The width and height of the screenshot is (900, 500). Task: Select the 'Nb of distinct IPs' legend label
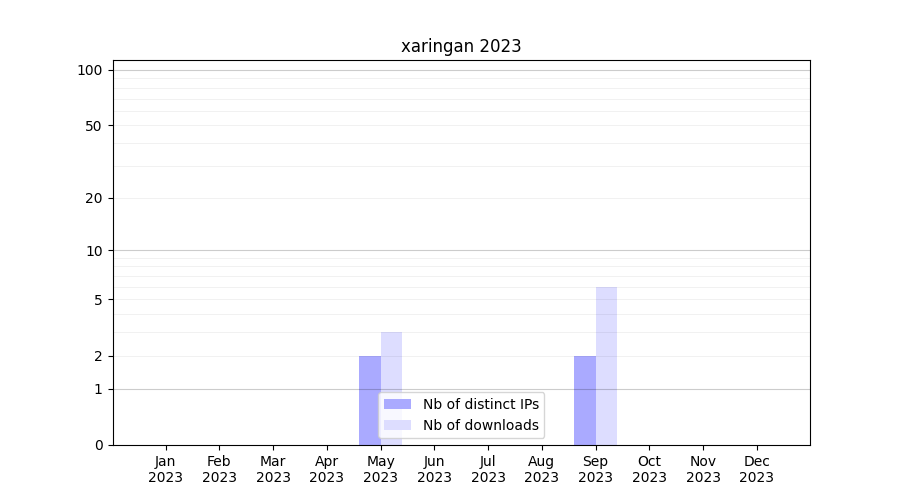pyautogui.click(x=480, y=404)
